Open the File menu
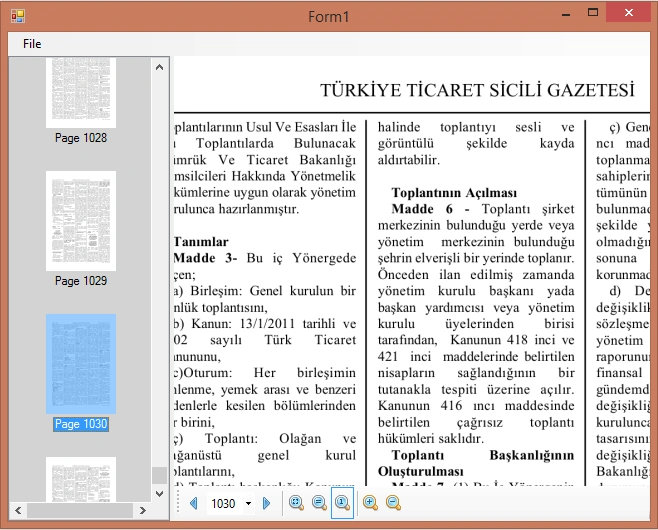 (32, 44)
